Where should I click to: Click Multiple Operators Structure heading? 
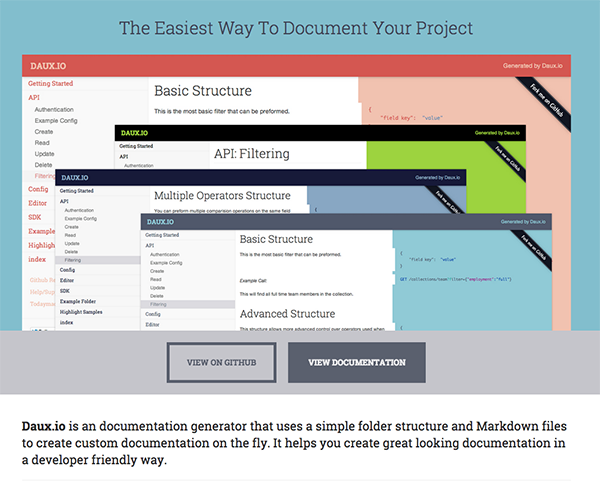(x=222, y=196)
